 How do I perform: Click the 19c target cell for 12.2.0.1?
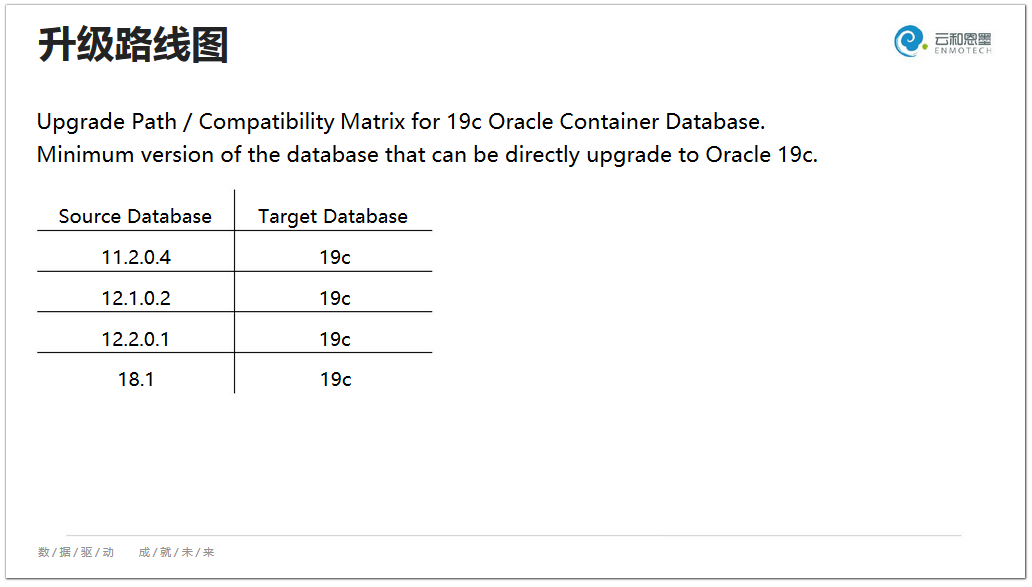tap(335, 339)
